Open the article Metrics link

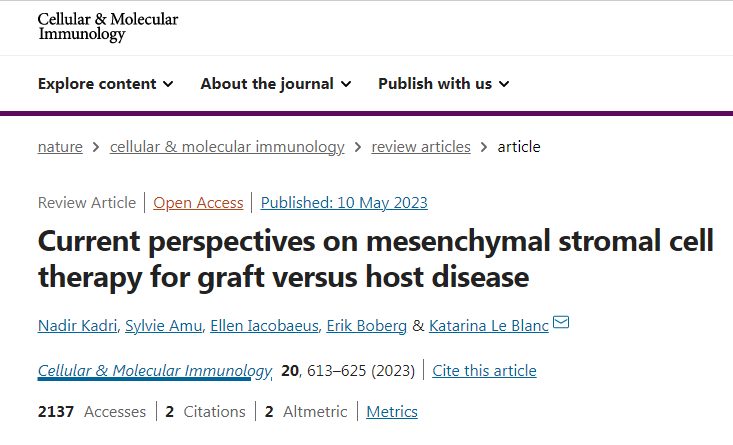(392, 412)
